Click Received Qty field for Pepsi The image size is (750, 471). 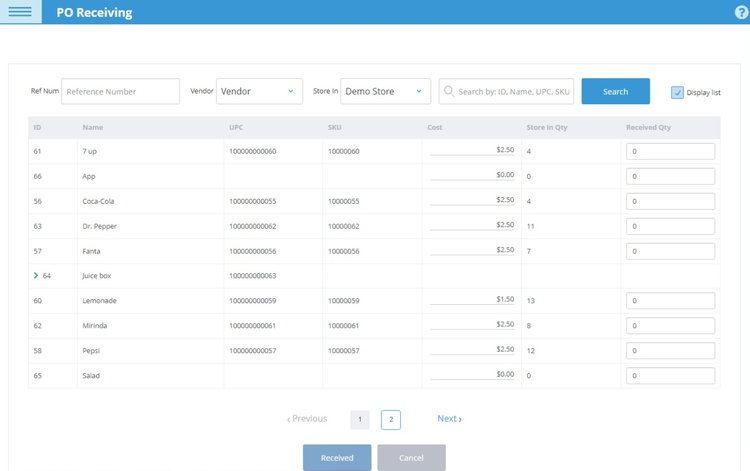coord(670,351)
